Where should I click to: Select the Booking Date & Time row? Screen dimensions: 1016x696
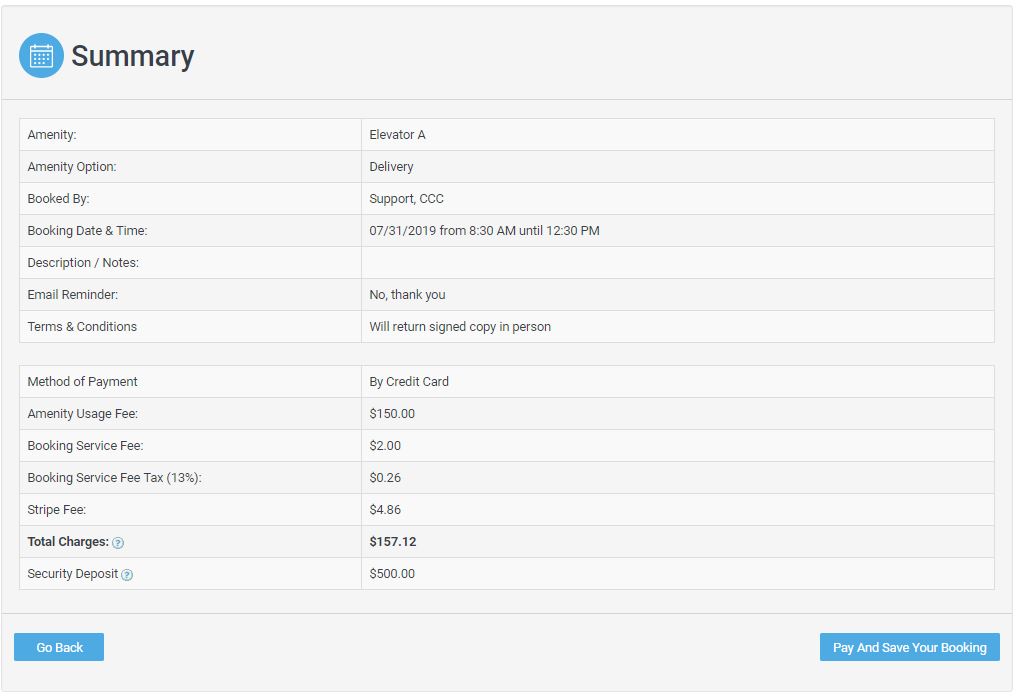(x=485, y=230)
